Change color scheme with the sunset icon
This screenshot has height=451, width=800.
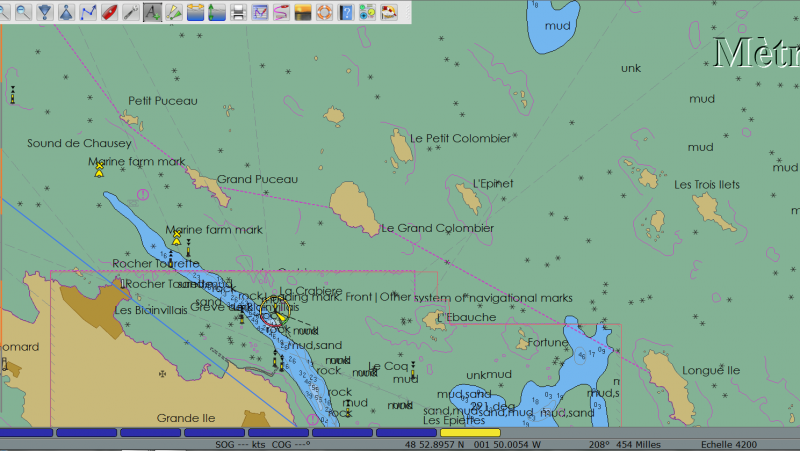[x=303, y=13]
